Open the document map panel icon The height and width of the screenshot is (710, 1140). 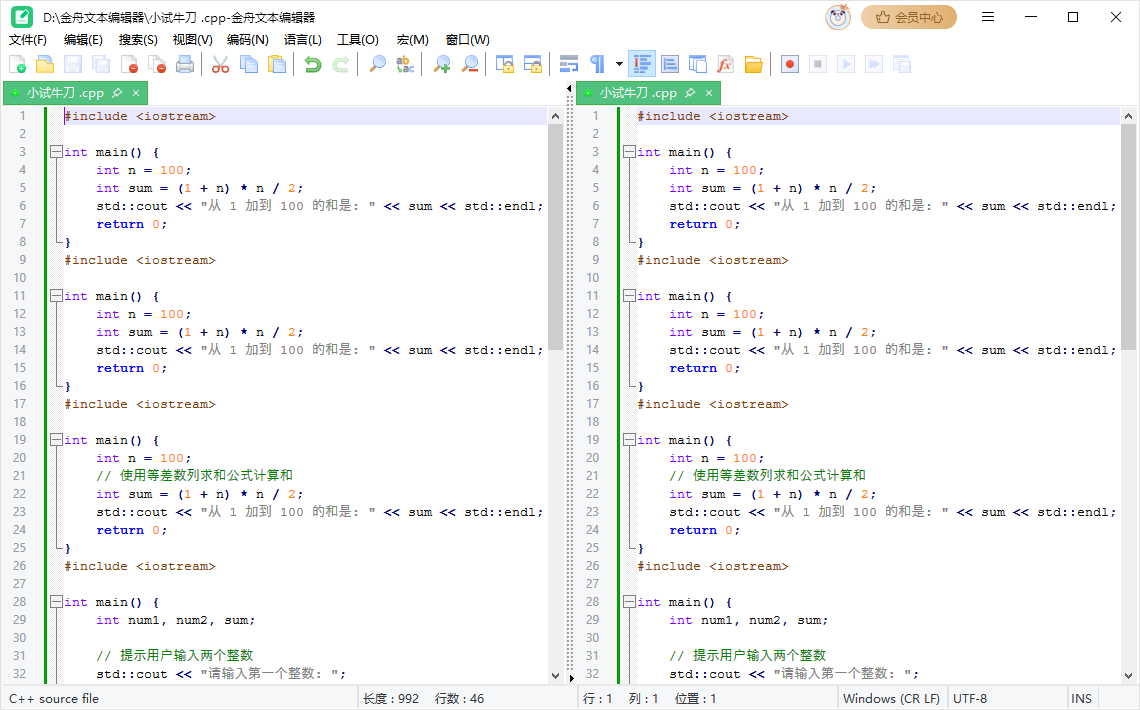698,65
